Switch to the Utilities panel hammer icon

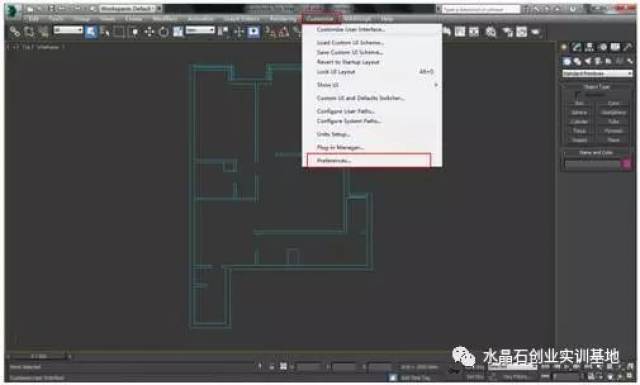click(628, 47)
